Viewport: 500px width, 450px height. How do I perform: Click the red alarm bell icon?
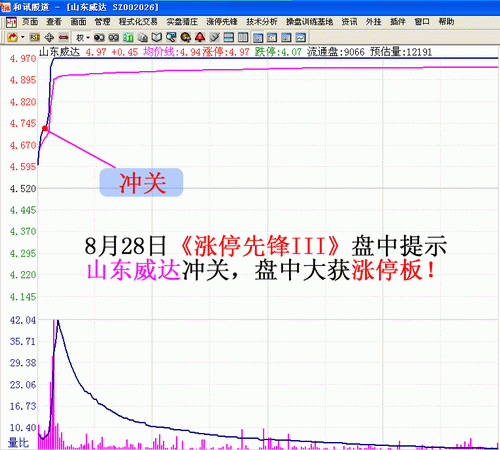[200, 37]
